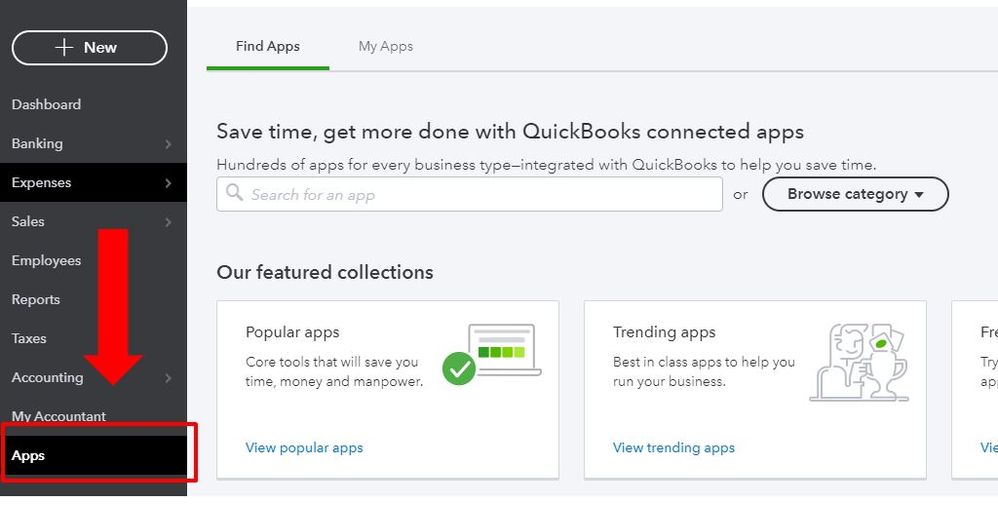Click the View popular apps link
Viewport: 998px width, 506px height.
click(304, 447)
